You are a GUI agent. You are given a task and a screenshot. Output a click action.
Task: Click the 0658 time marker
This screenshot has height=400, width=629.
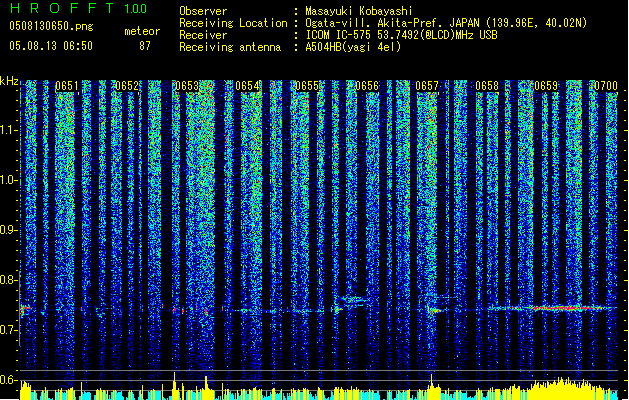pyautogui.click(x=487, y=86)
